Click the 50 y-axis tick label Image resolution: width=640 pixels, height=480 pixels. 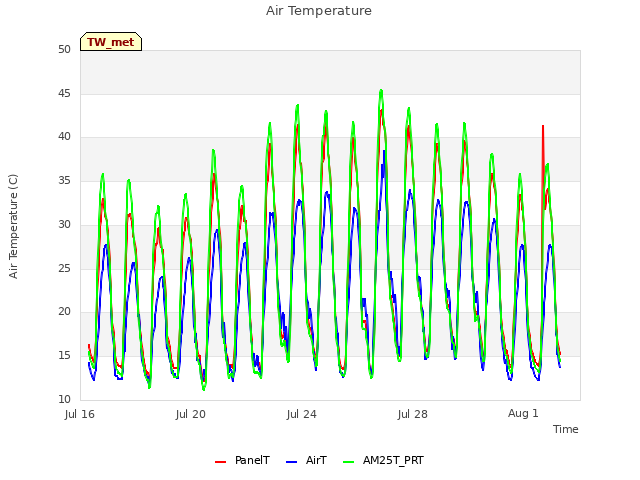pos(64,49)
